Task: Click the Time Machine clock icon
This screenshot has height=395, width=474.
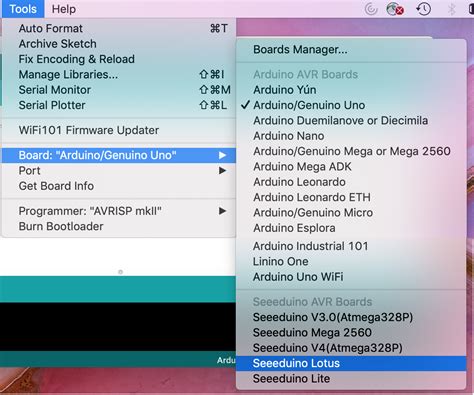Action: click(423, 9)
